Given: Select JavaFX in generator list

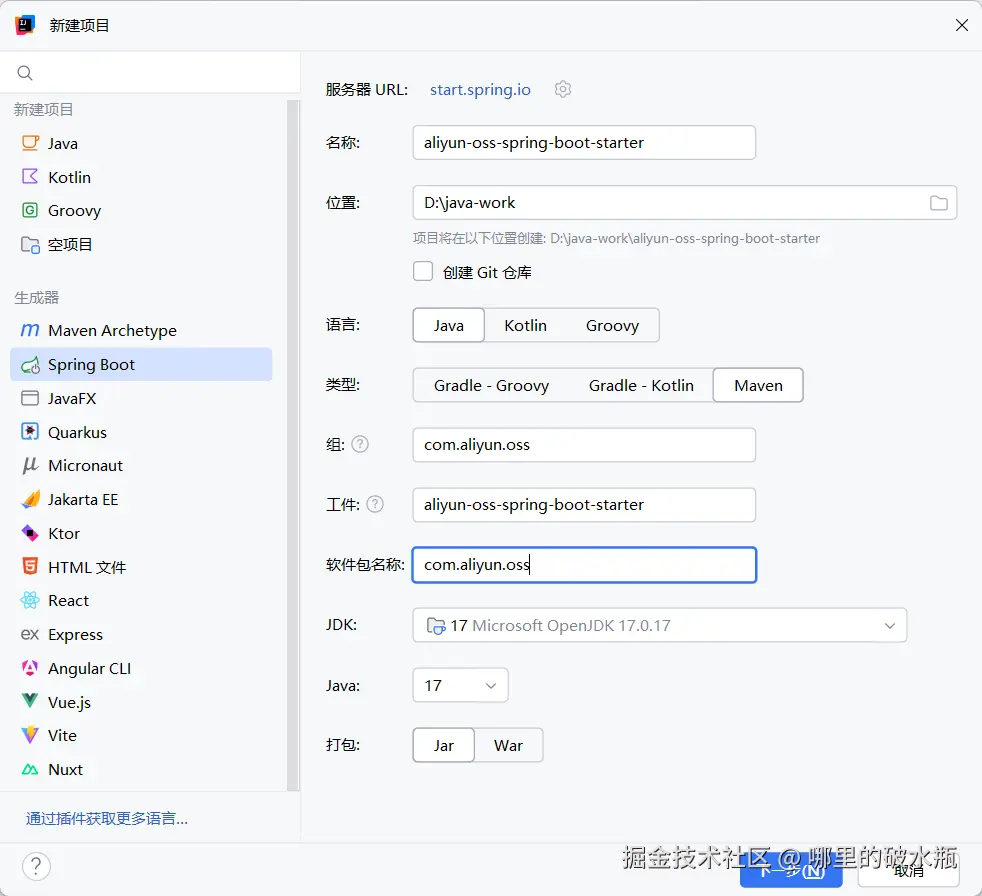Looking at the screenshot, I should [142, 398].
